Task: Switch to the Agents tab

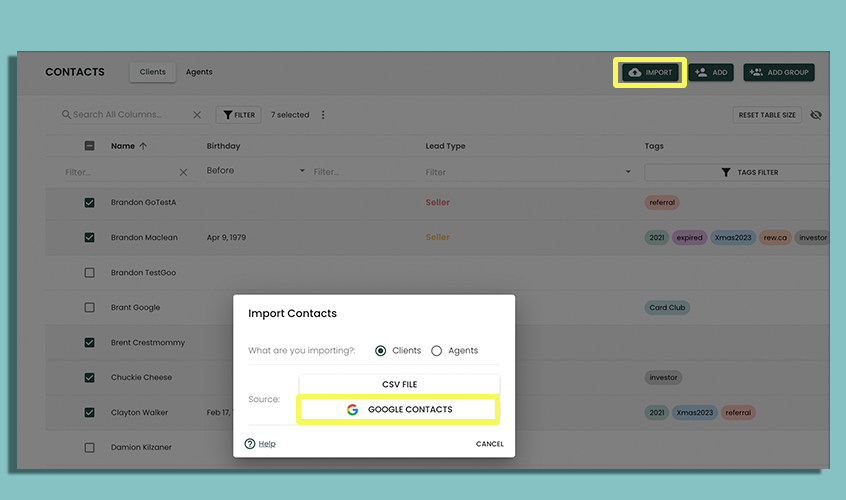Action: click(199, 72)
